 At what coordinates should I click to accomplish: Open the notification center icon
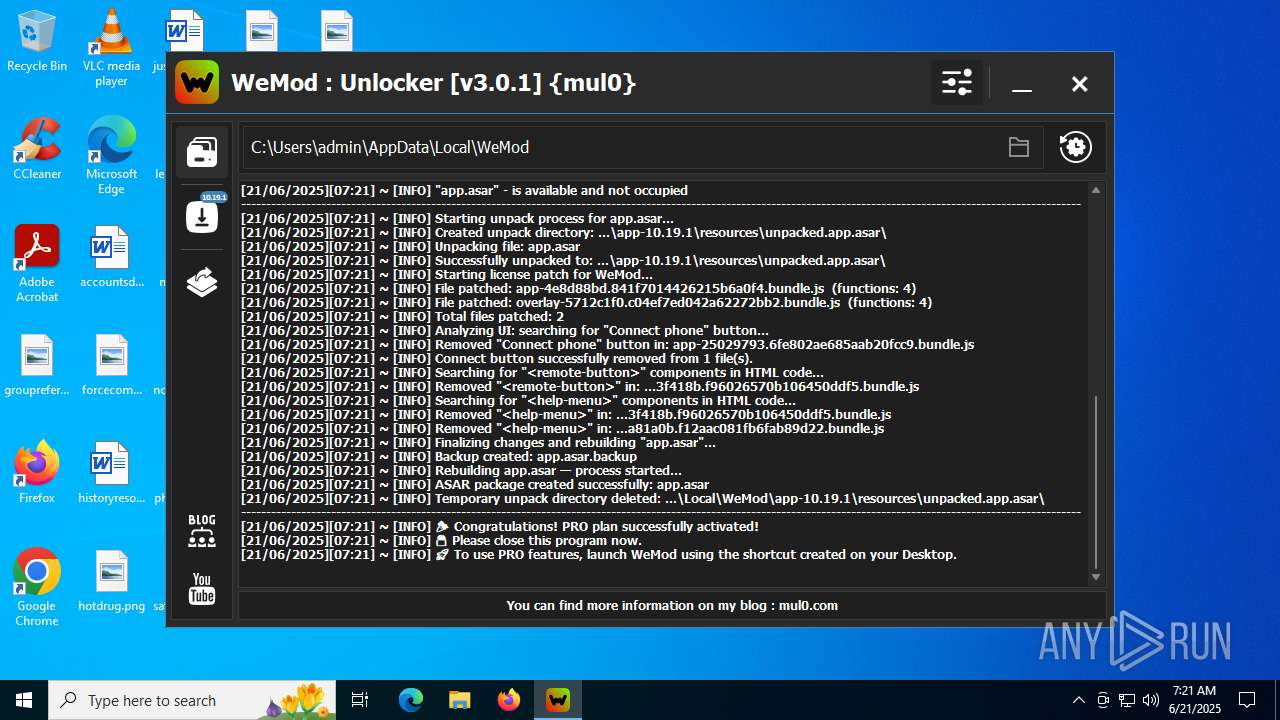coord(1247,700)
